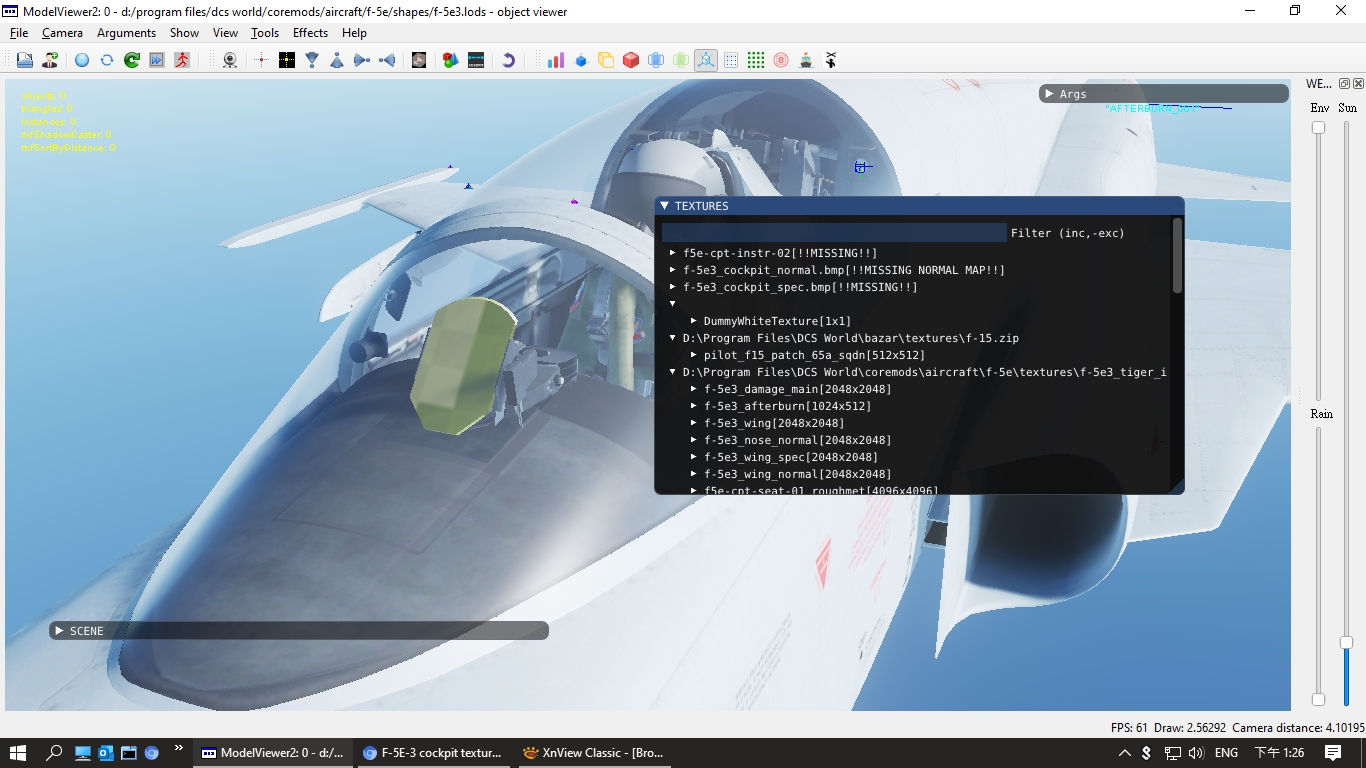Float the weather panel via undock button

(1344, 84)
